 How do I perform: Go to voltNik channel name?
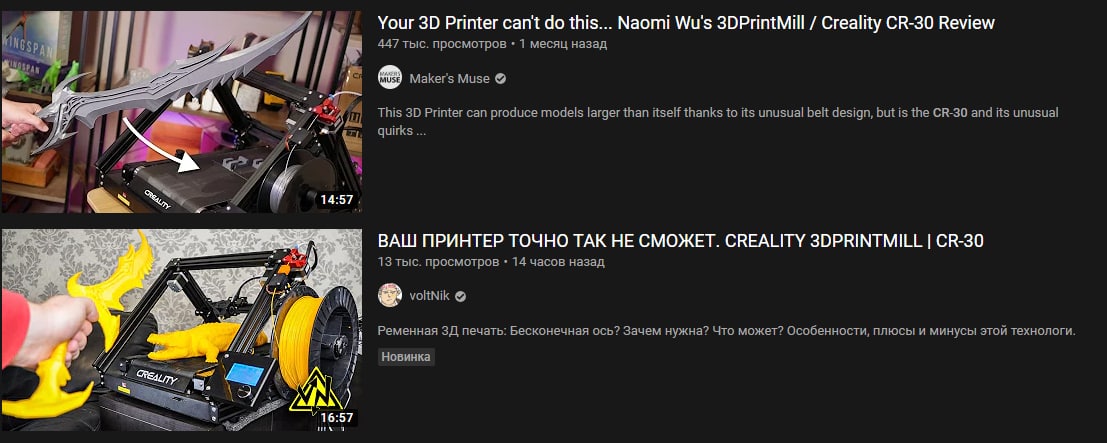tap(429, 296)
